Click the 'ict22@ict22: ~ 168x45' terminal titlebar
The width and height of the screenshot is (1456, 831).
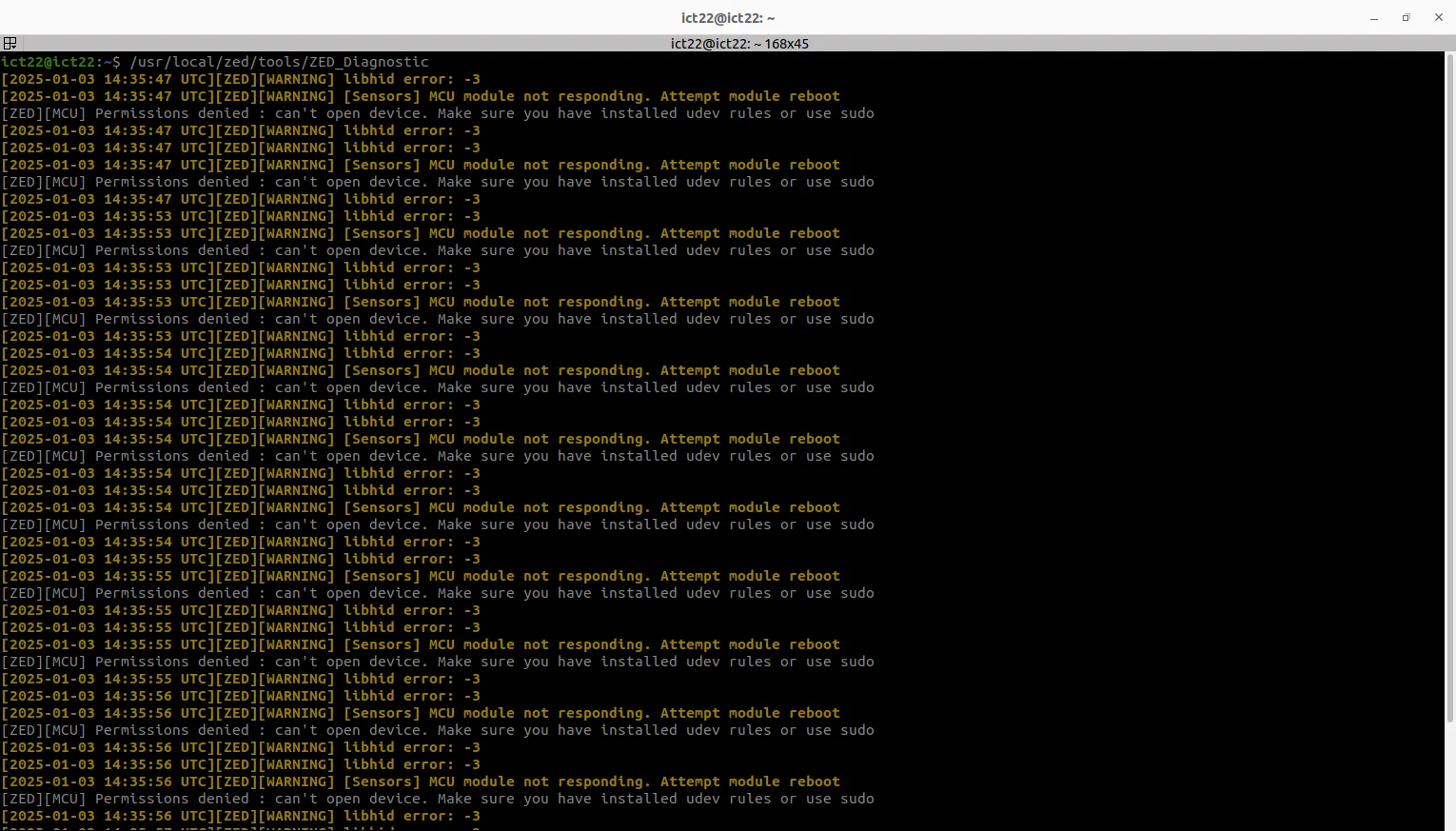(739, 43)
